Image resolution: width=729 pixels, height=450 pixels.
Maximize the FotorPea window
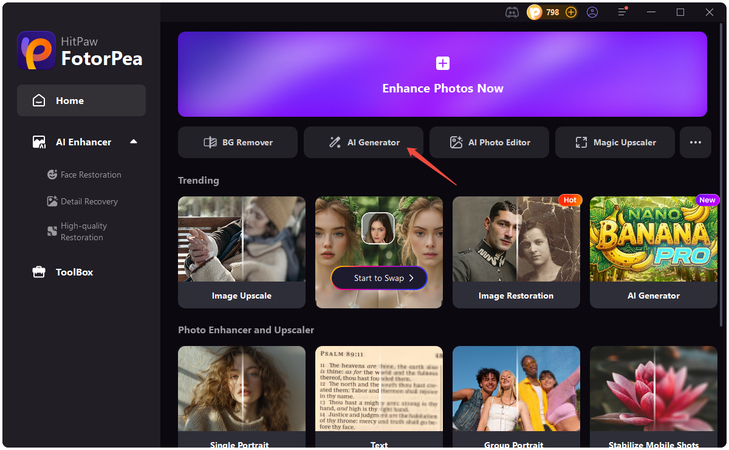coord(680,12)
